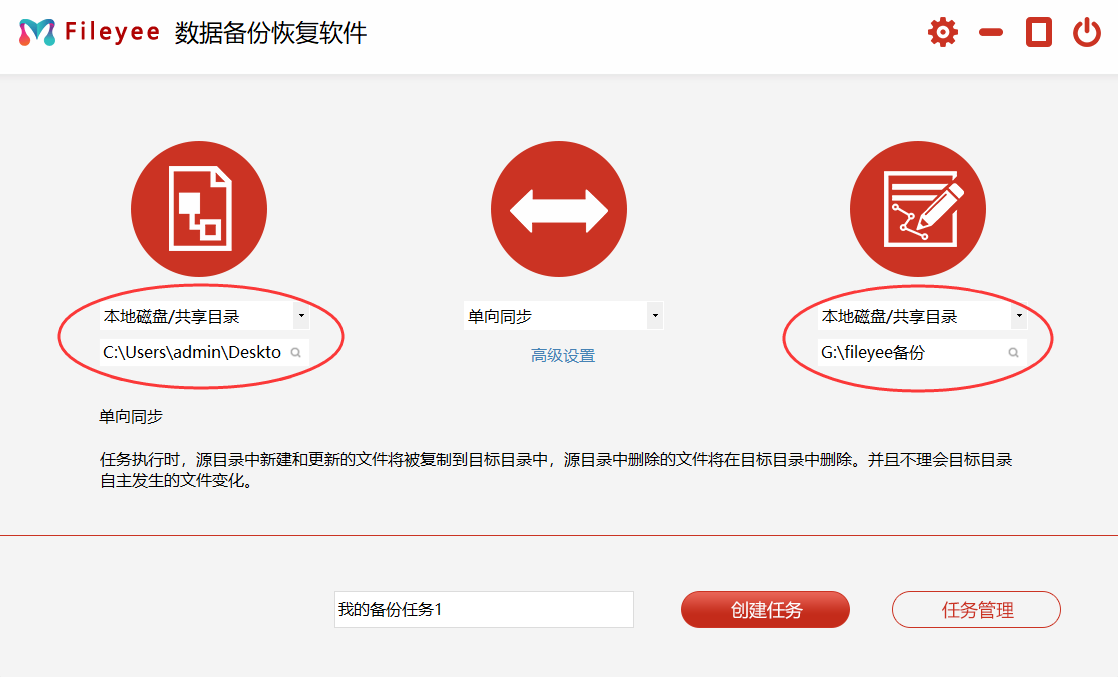Click the 数据备份恢复软件 title text

point(271,33)
